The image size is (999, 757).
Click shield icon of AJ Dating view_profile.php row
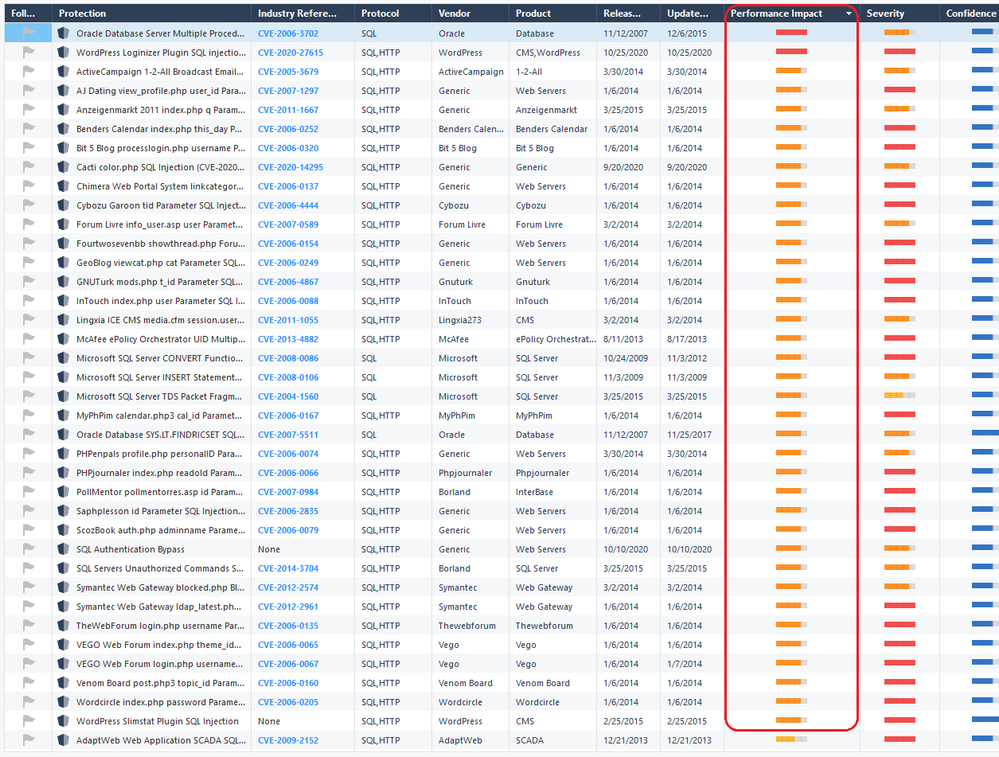(63, 90)
